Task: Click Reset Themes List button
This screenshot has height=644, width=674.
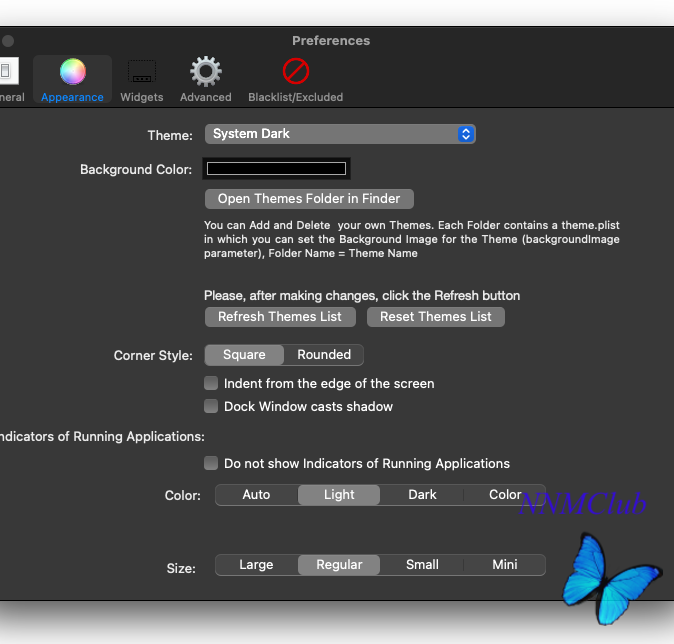Action: [435, 317]
